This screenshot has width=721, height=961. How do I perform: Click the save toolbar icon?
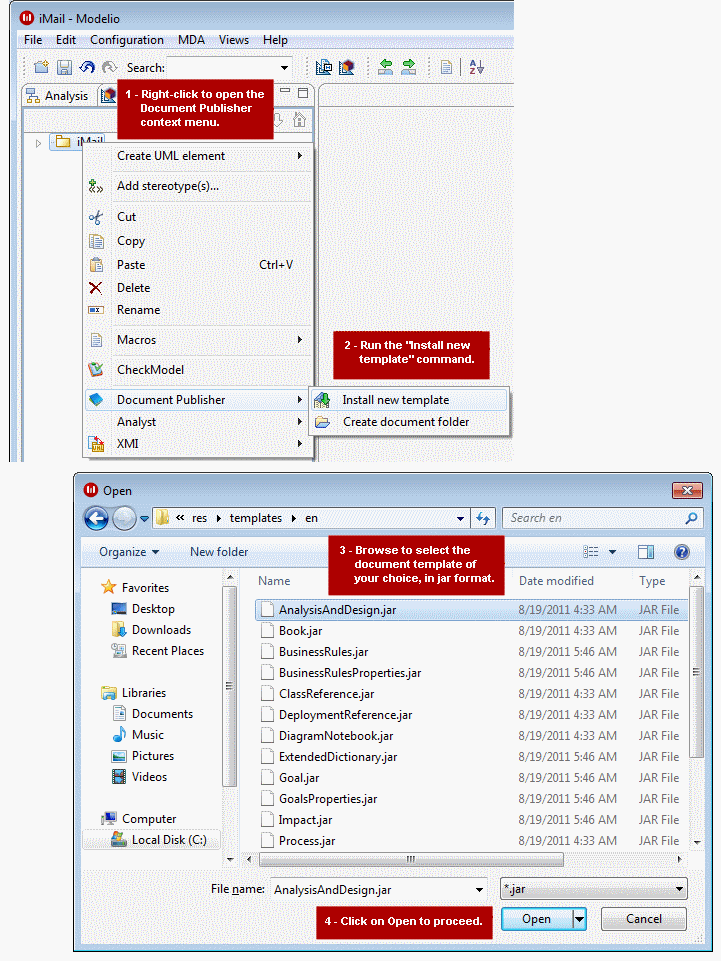(x=64, y=67)
